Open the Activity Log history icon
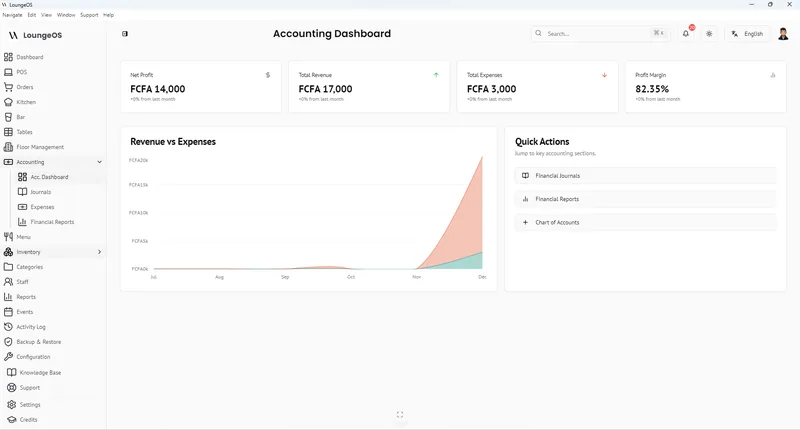The width and height of the screenshot is (800, 430). coord(8,327)
